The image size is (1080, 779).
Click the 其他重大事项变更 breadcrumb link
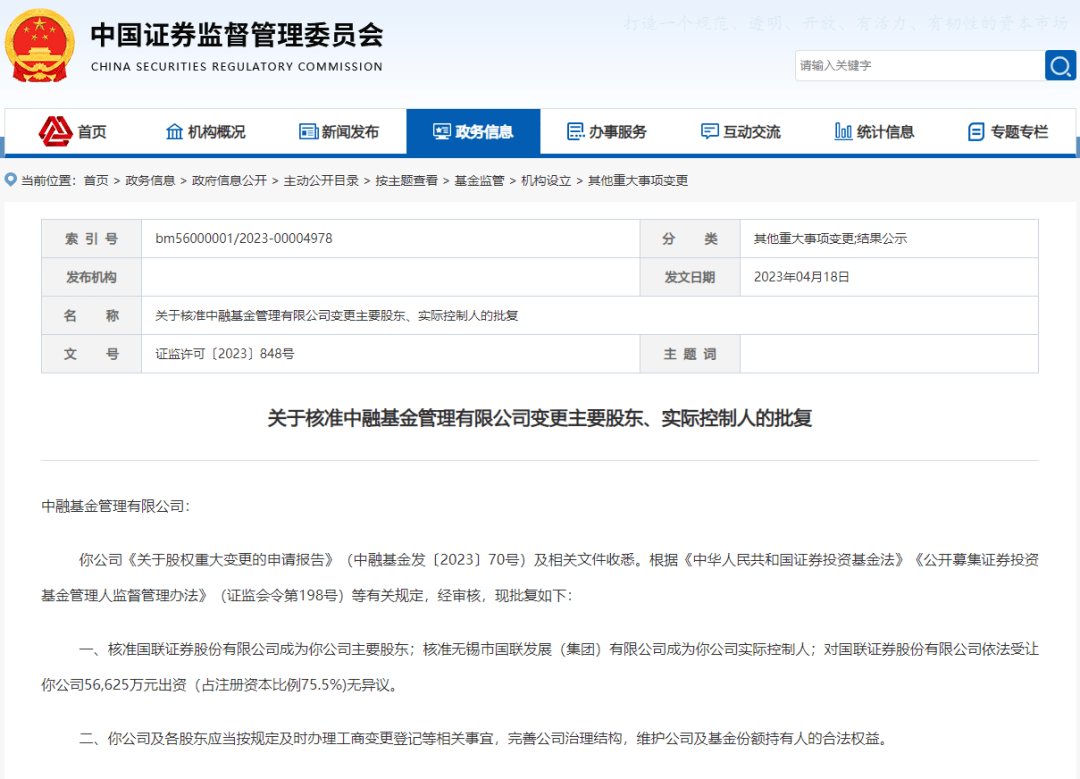pyautogui.click(x=638, y=181)
